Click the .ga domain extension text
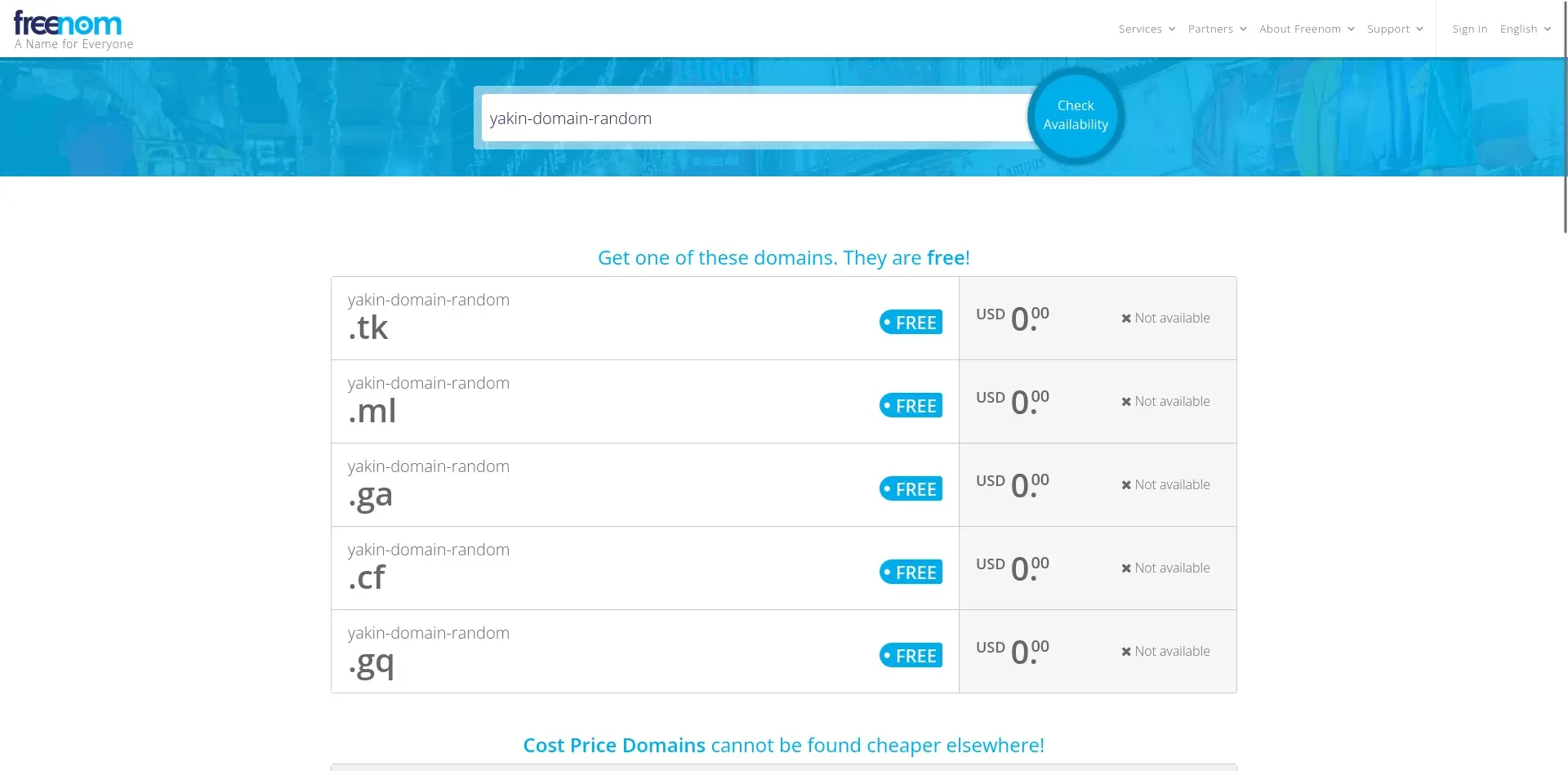The height and width of the screenshot is (771, 1568). click(x=370, y=496)
